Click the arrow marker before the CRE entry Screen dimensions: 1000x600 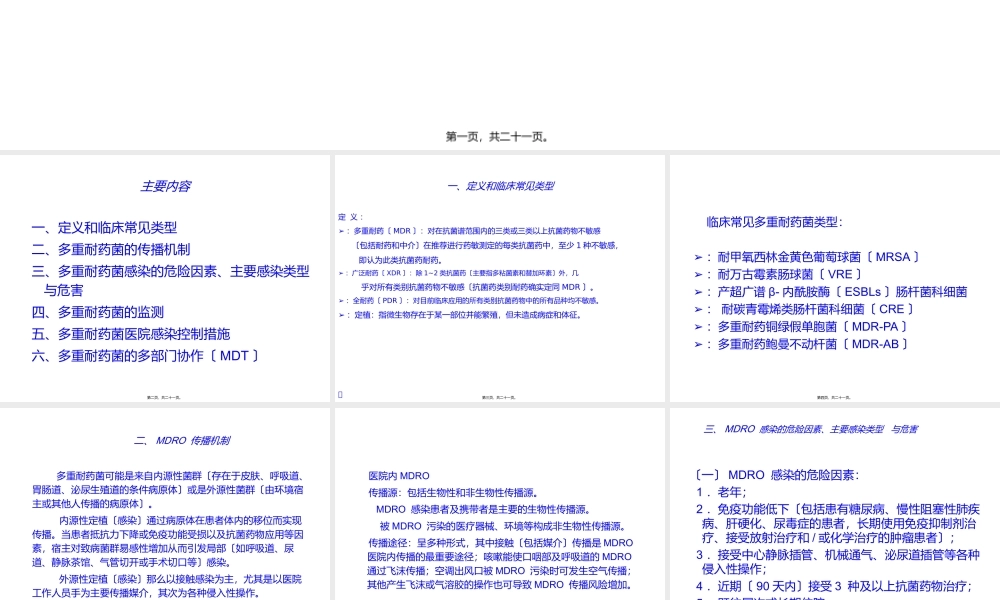point(698,309)
